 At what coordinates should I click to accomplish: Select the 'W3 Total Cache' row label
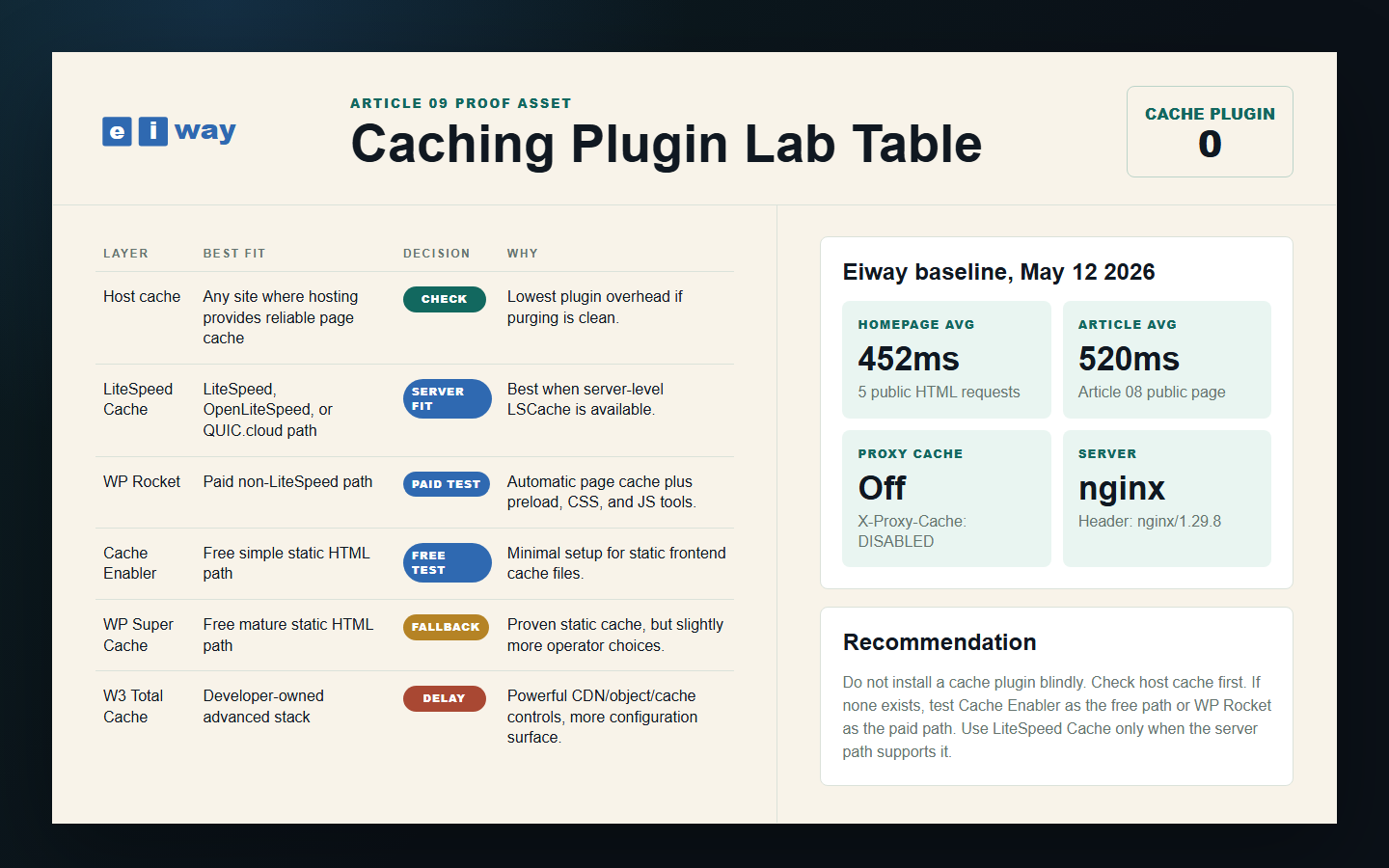tap(133, 706)
